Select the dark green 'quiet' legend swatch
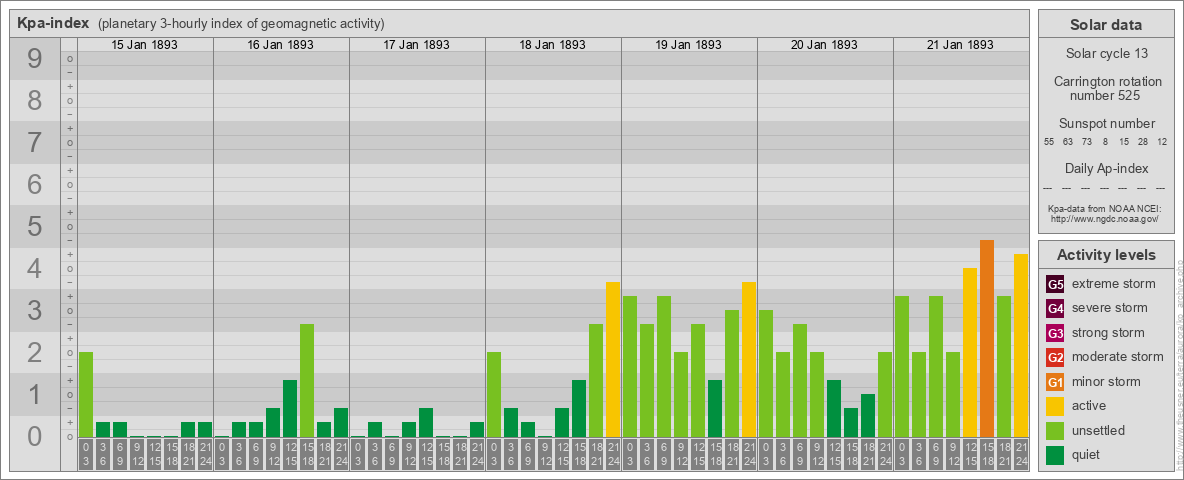The width and height of the screenshot is (1184, 480). 1055,454
